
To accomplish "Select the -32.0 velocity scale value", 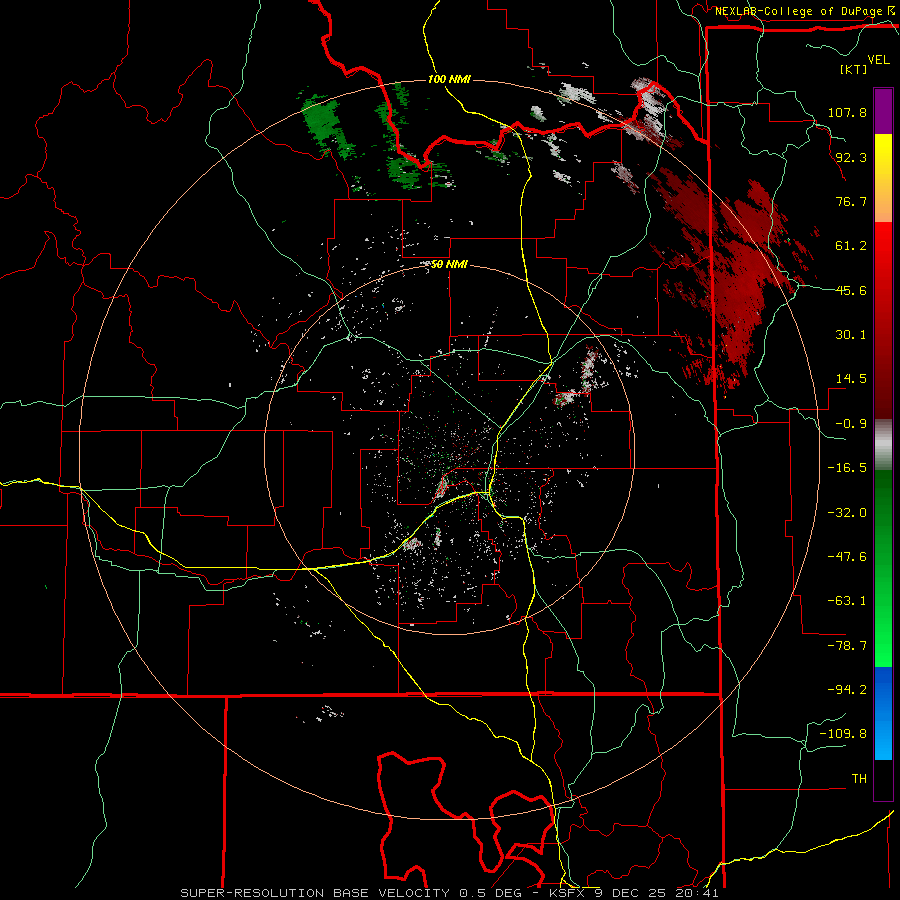I will click(847, 513).
